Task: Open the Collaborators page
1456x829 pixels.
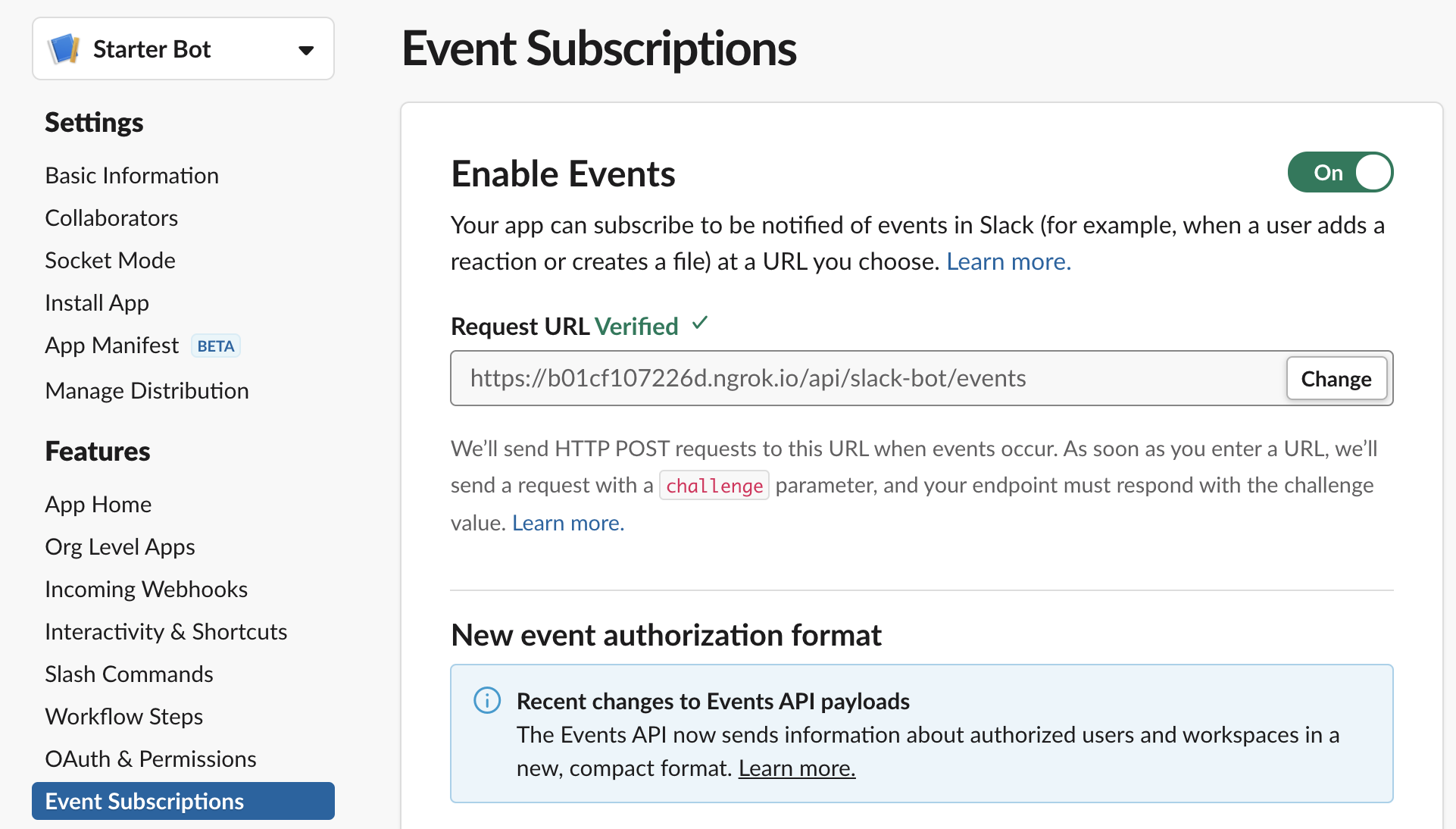Action: [111, 218]
